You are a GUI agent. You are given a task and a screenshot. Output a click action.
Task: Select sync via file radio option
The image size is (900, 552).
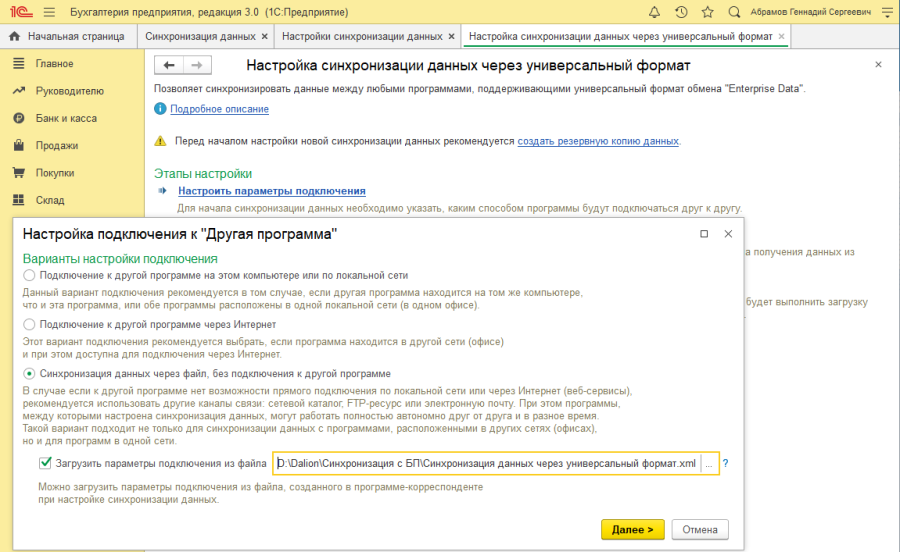29,374
